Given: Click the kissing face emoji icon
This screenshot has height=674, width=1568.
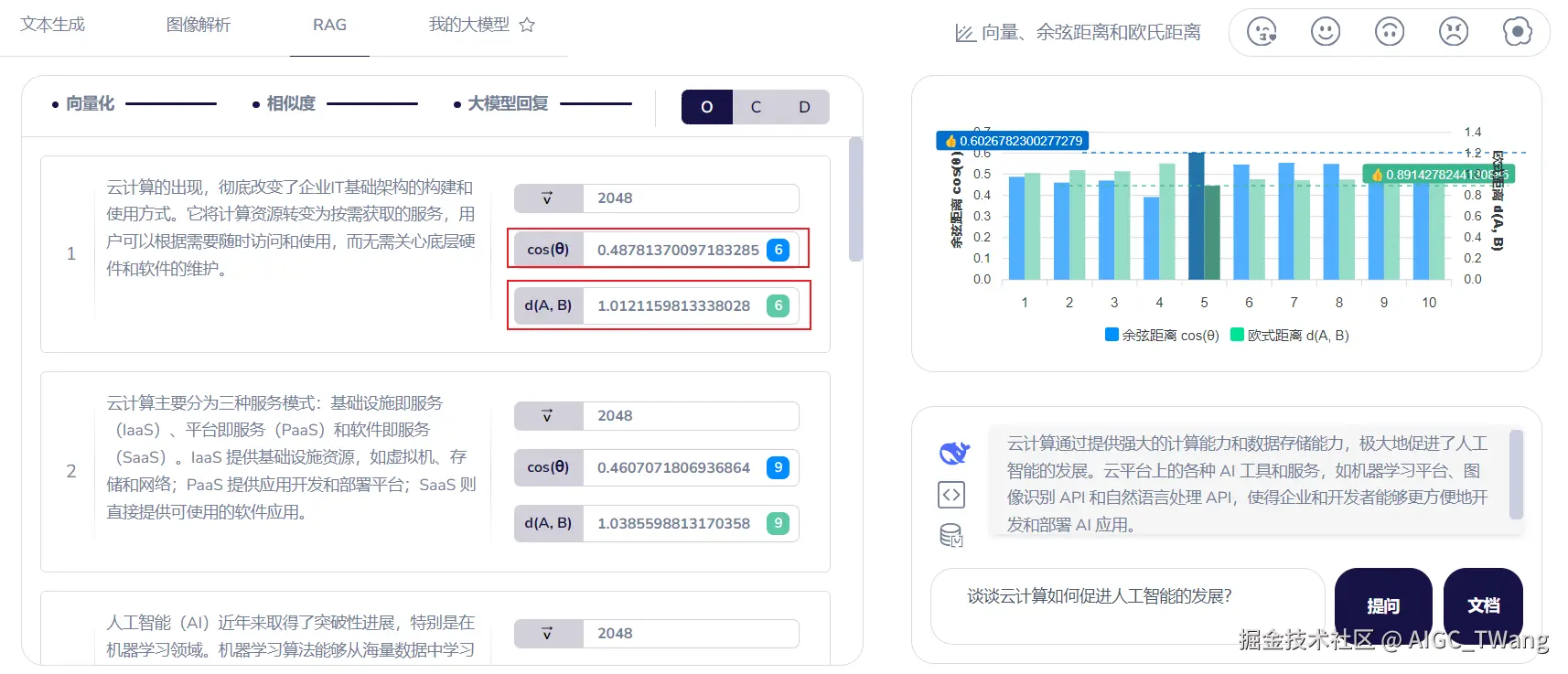Looking at the screenshot, I should 1262,32.
